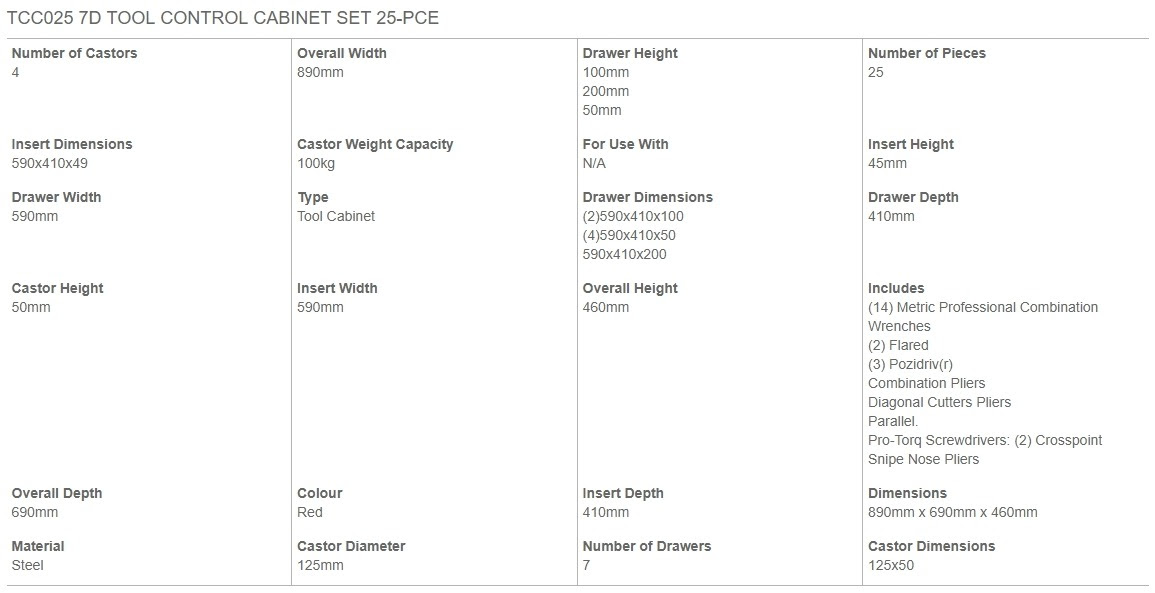This screenshot has height=593, width=1155.
Task: Select the Castor Height value 50mm
Action: 31,308
